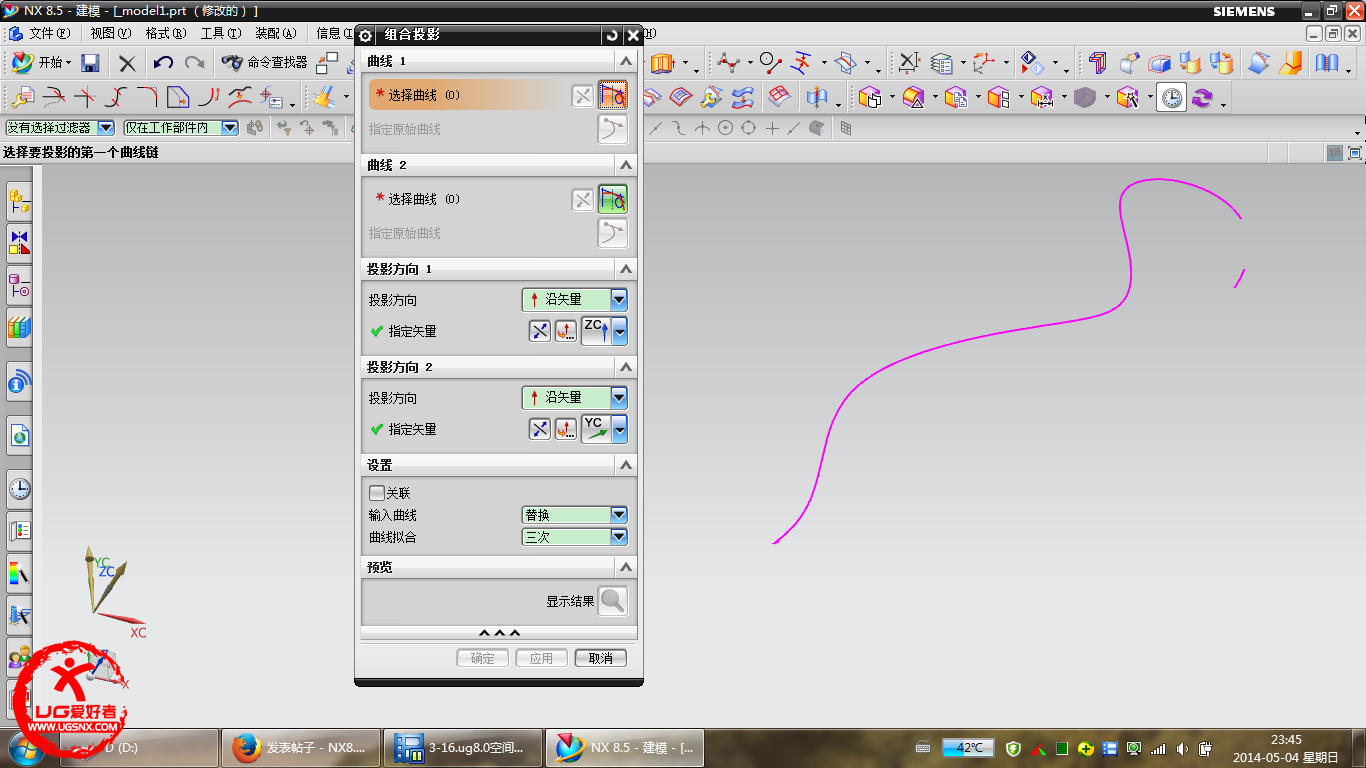Switch to the Firefox 发表帖子 taskbar window
1366x768 pixels.
pyautogui.click(x=299, y=747)
